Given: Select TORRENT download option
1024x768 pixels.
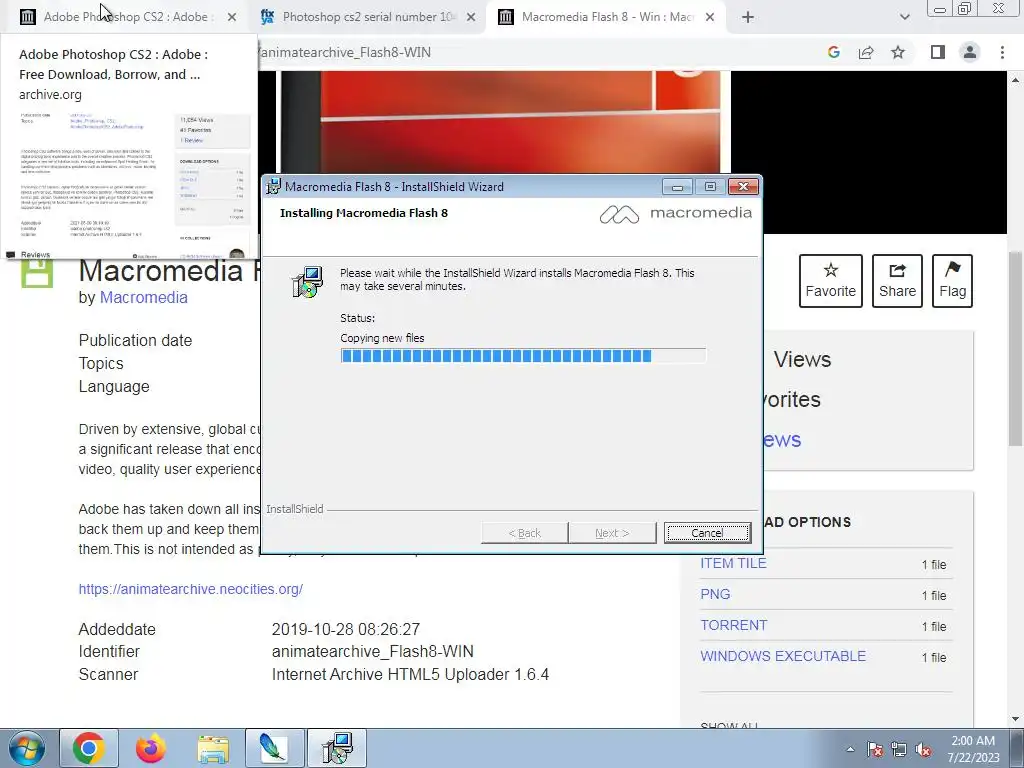Looking at the screenshot, I should pos(734,625).
